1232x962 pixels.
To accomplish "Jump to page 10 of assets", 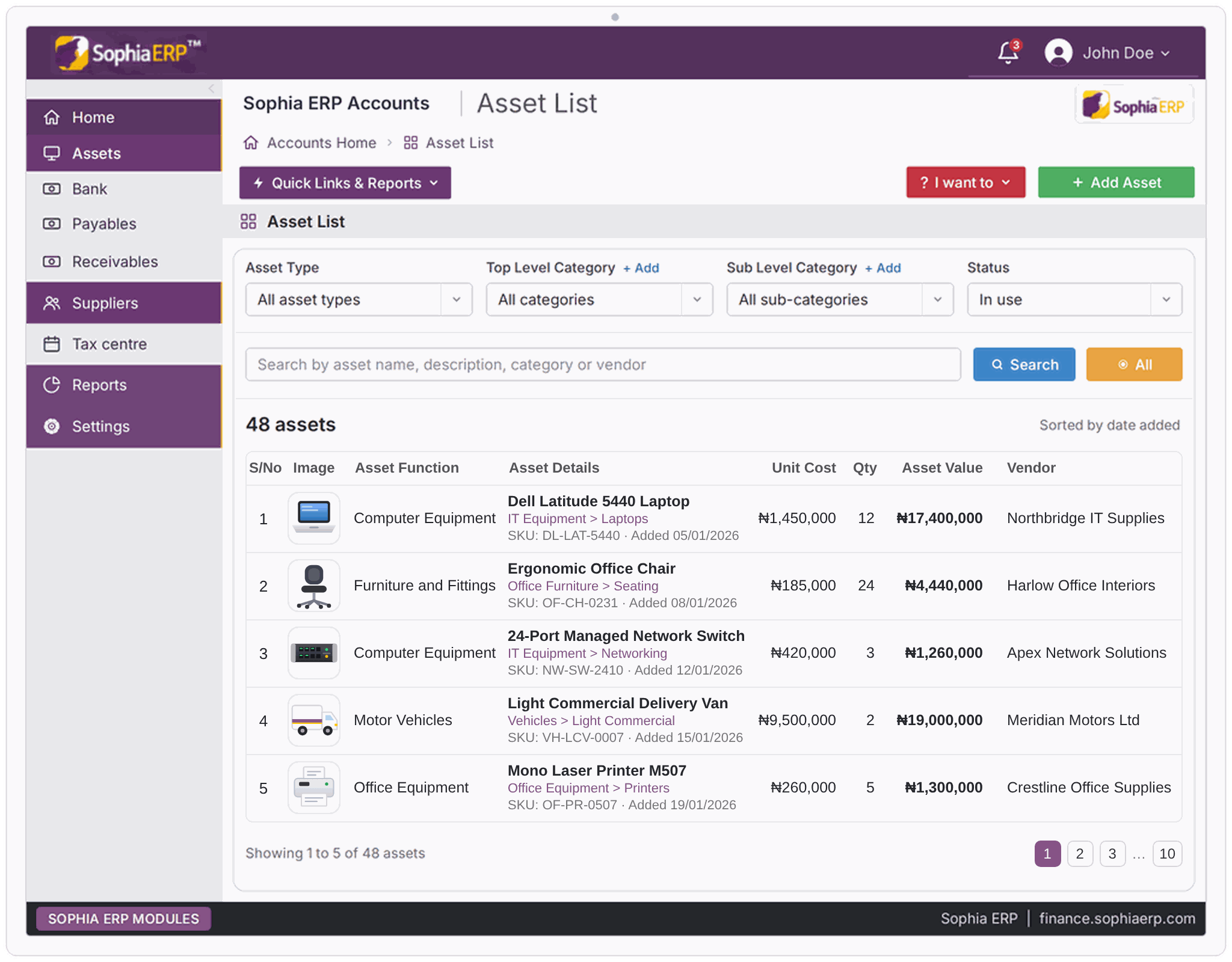I will point(1167,854).
